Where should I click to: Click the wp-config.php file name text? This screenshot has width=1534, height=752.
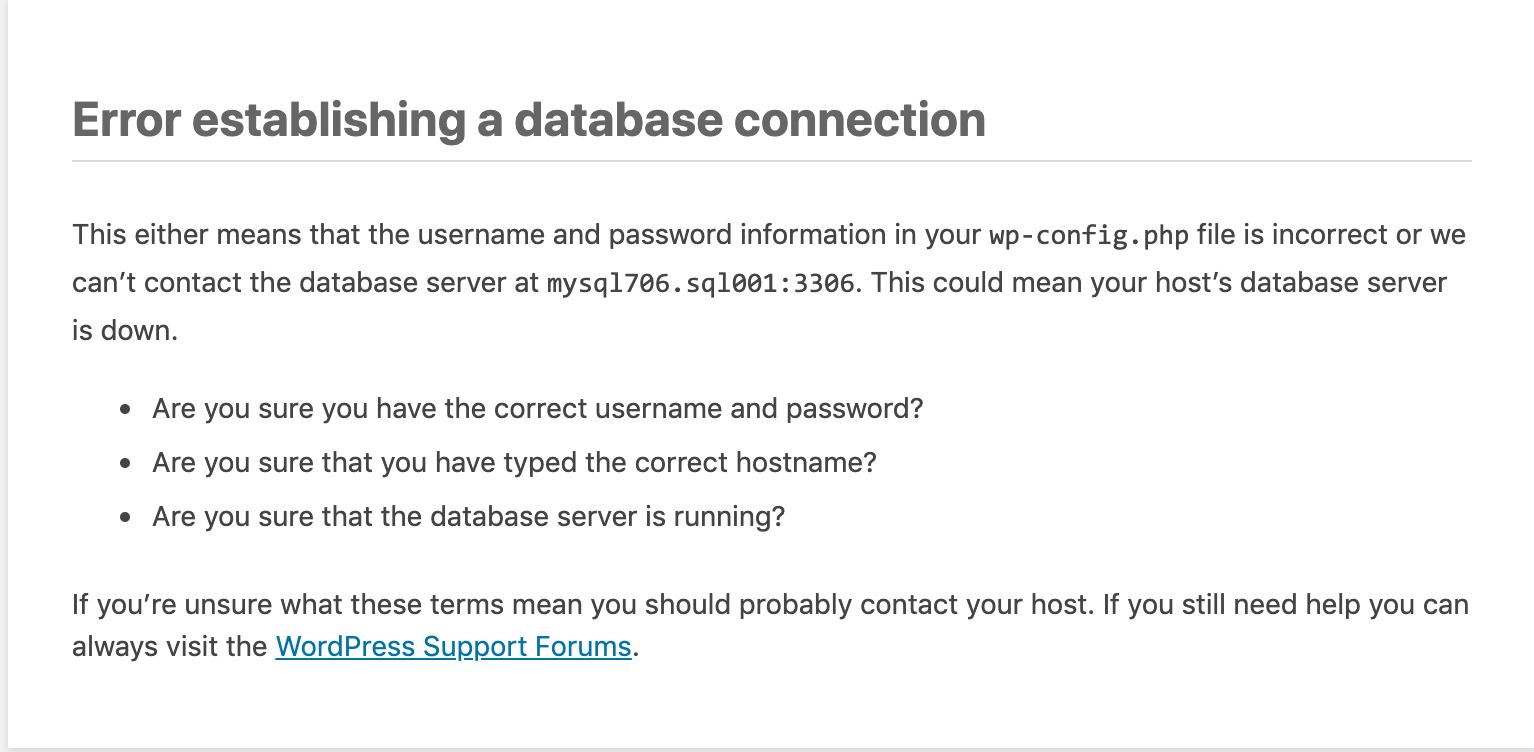coord(1089,236)
